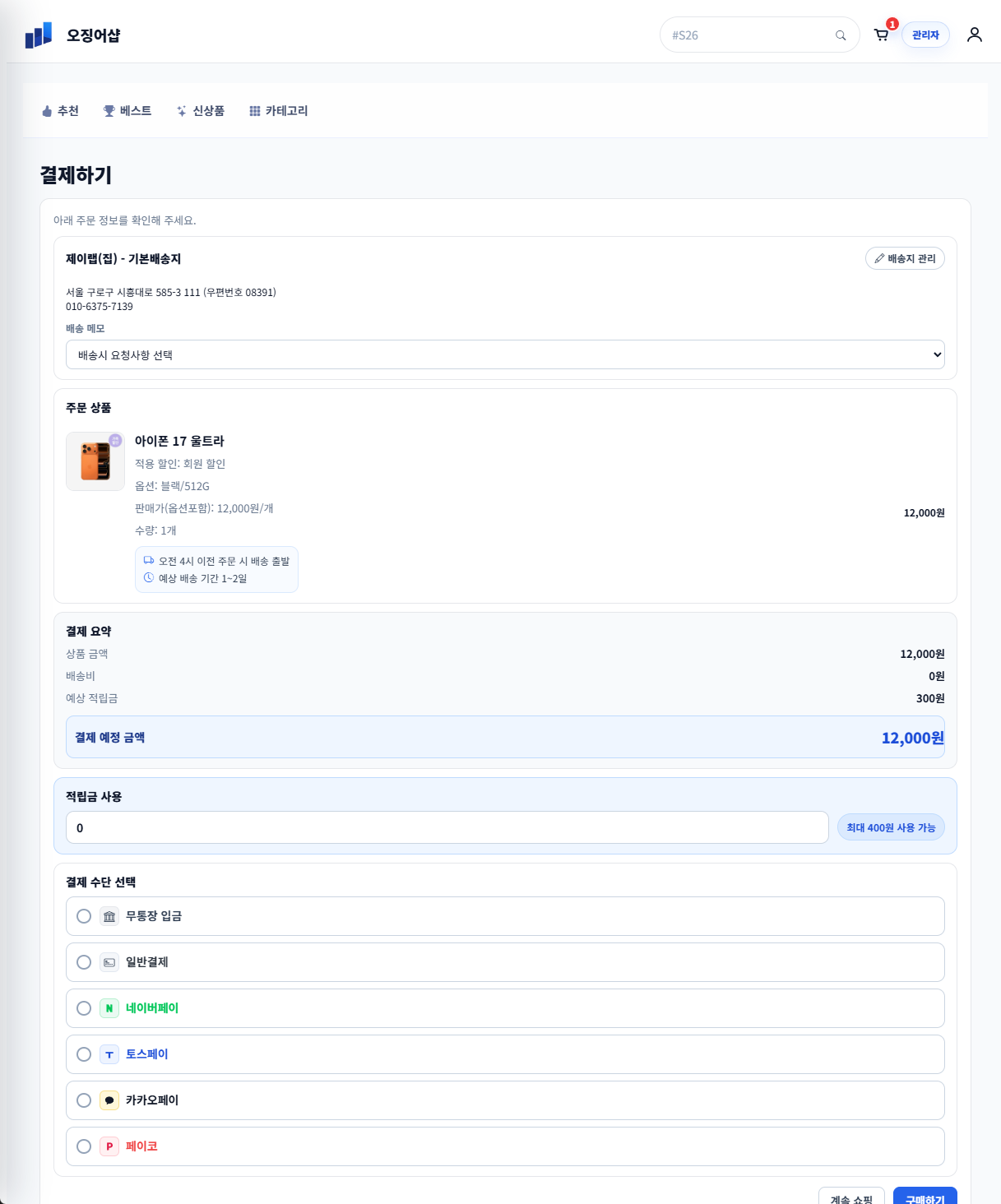Click the search magnifier icon
Viewport: 1001px width, 1204px height.
click(x=840, y=35)
